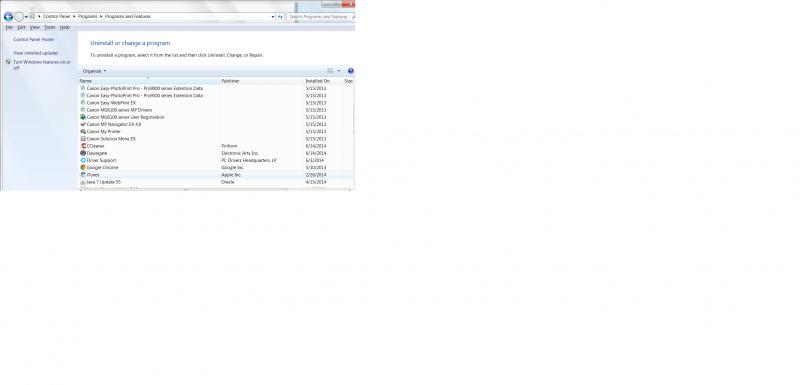Open View installed updates link
This screenshot has width=800, height=385.
(x=36, y=53)
